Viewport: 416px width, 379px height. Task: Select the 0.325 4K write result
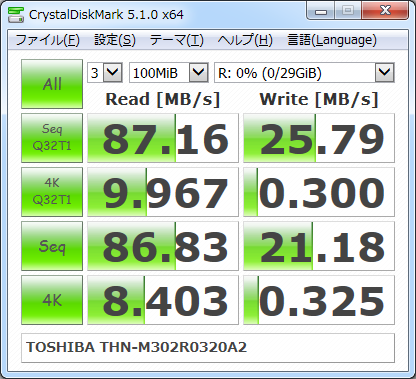coord(319,300)
